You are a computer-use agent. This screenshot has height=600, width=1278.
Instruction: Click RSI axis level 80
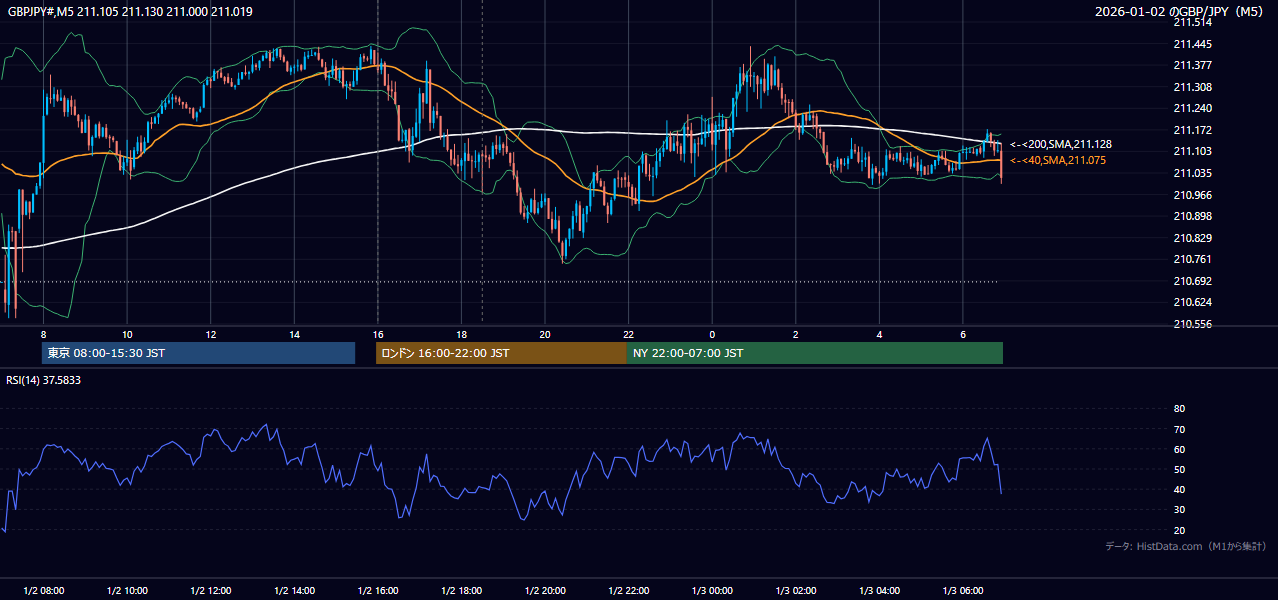tap(1179, 409)
